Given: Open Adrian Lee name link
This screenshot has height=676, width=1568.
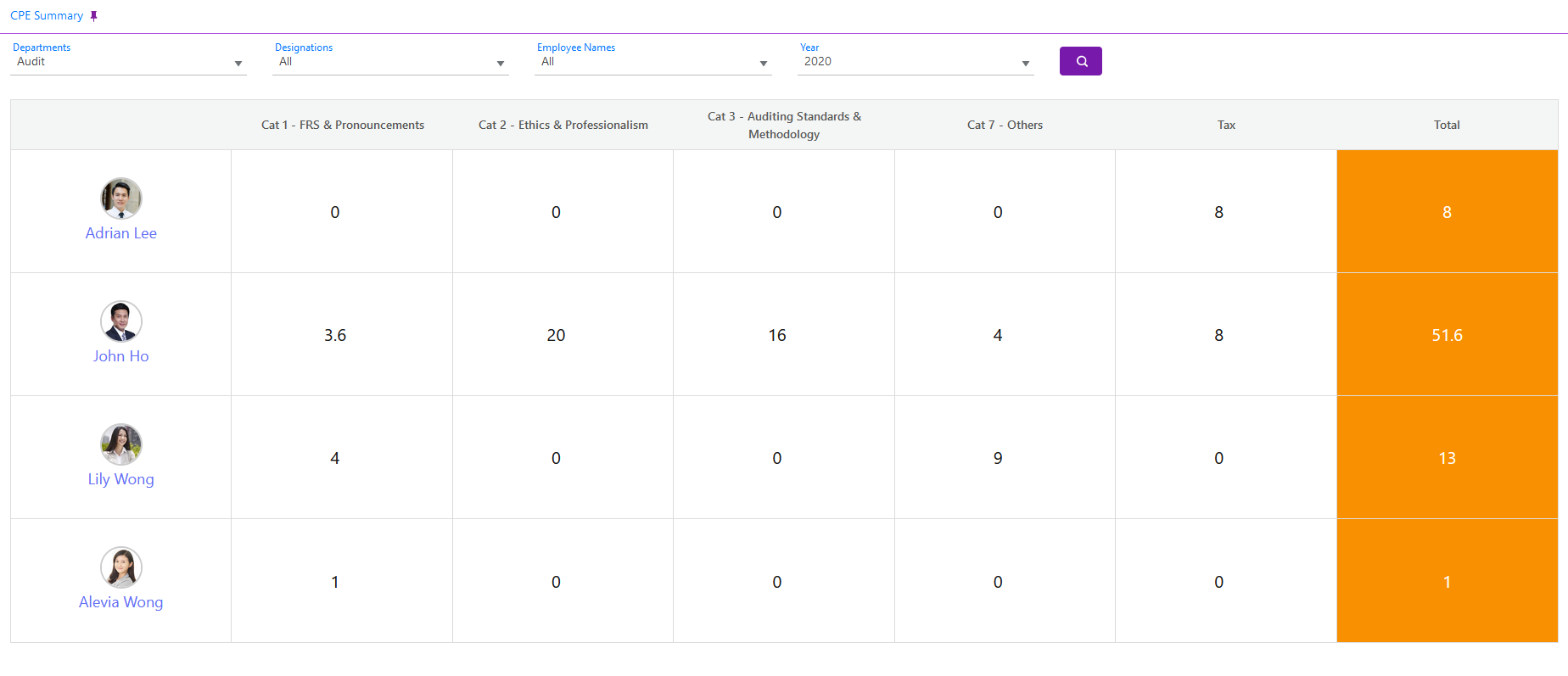Looking at the screenshot, I should (x=121, y=233).
